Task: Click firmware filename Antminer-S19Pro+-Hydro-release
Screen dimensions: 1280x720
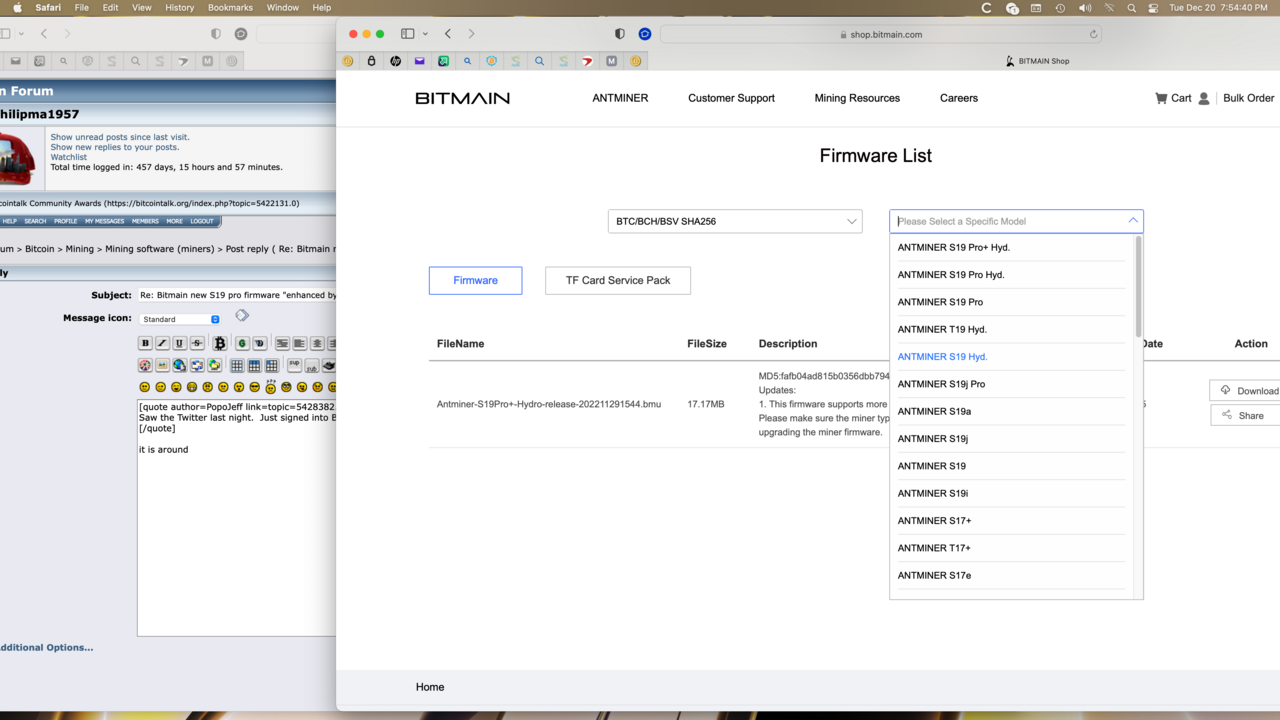Action: tap(549, 404)
